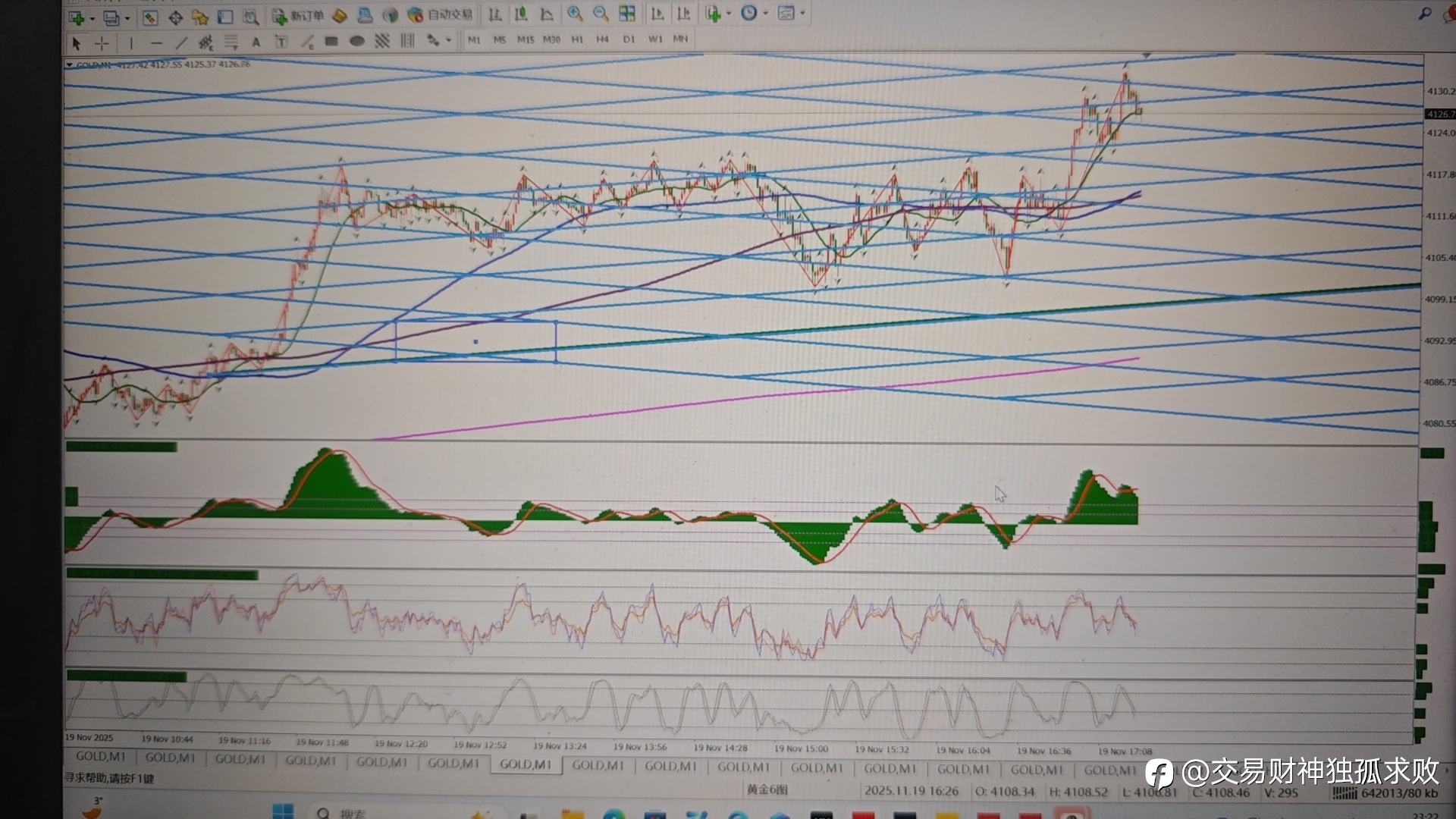The height and width of the screenshot is (819, 1456).
Task: Select the Fibonacci retracement tool
Action: pyautogui.click(x=231, y=42)
